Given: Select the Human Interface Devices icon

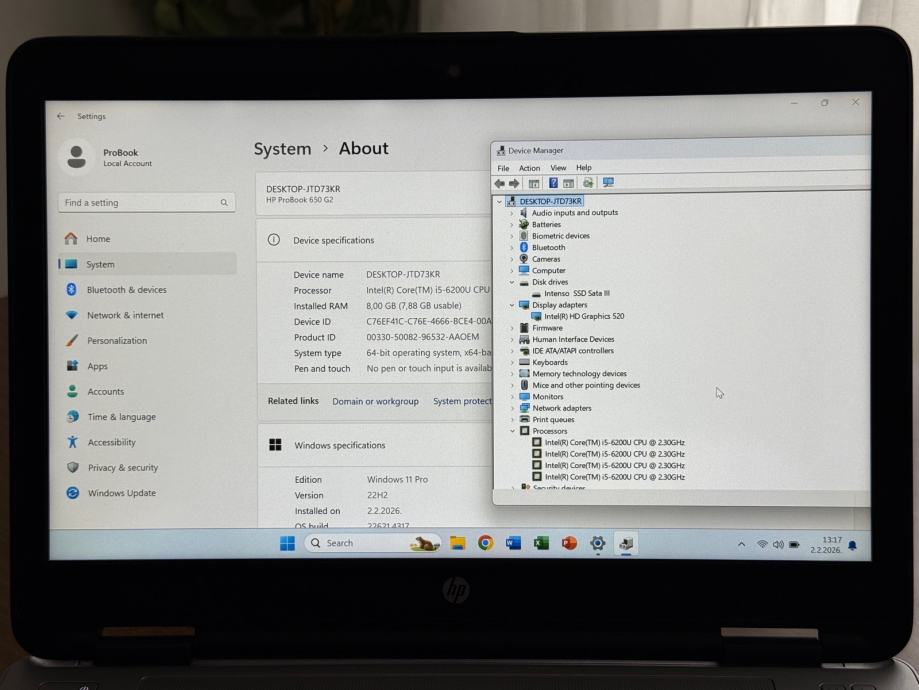Looking at the screenshot, I should (x=524, y=339).
